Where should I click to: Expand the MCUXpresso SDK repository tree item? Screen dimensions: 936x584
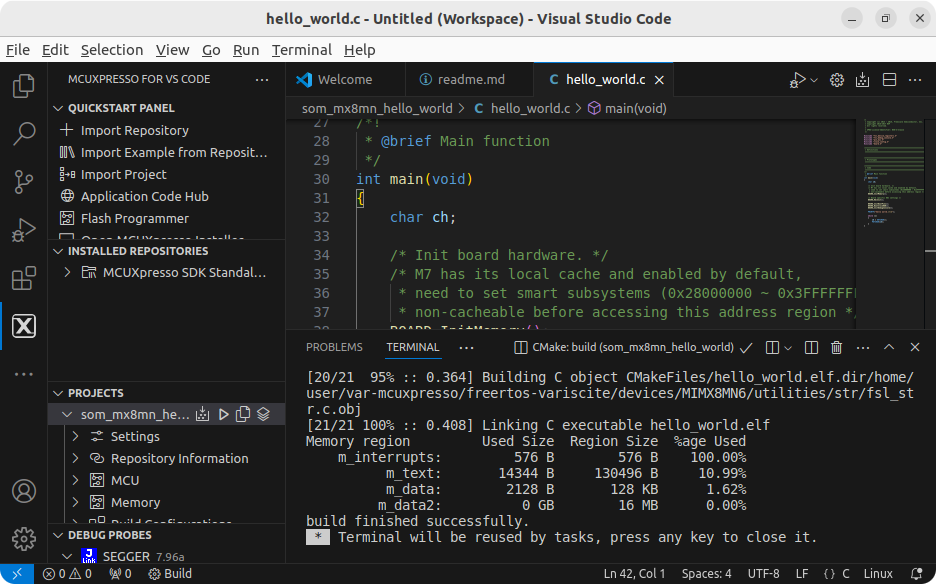(x=67, y=272)
